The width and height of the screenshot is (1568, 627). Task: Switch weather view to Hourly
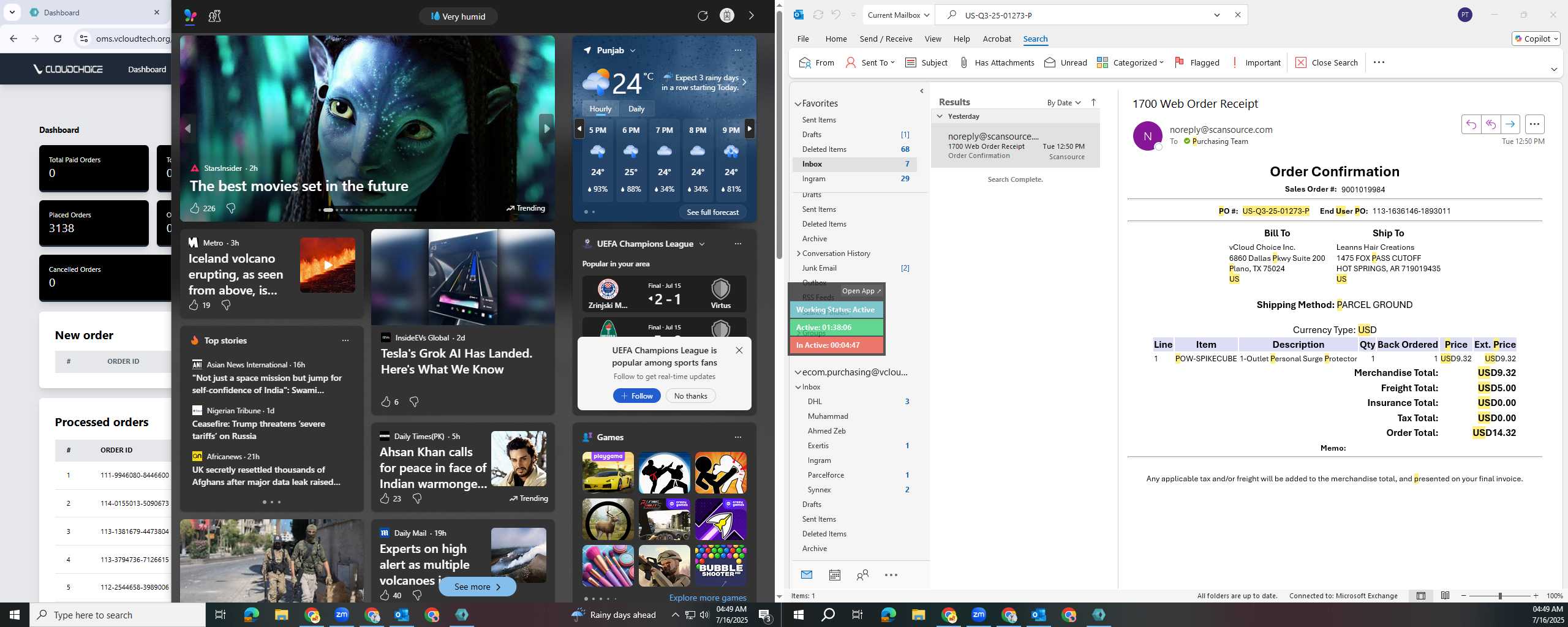click(600, 109)
